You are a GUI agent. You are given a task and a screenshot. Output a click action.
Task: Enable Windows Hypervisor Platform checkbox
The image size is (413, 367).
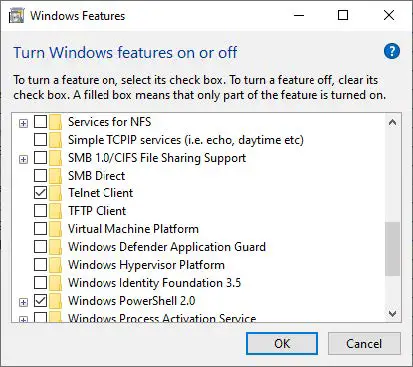[40, 265]
